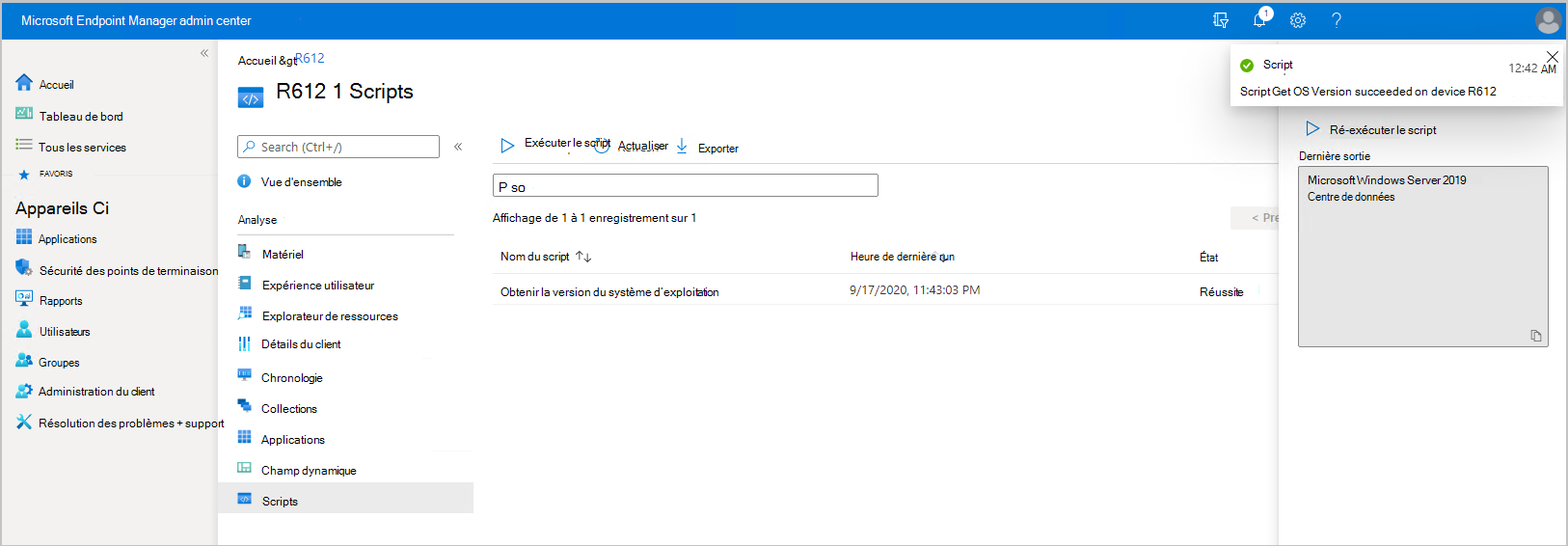Click the previous page button

click(1256, 218)
